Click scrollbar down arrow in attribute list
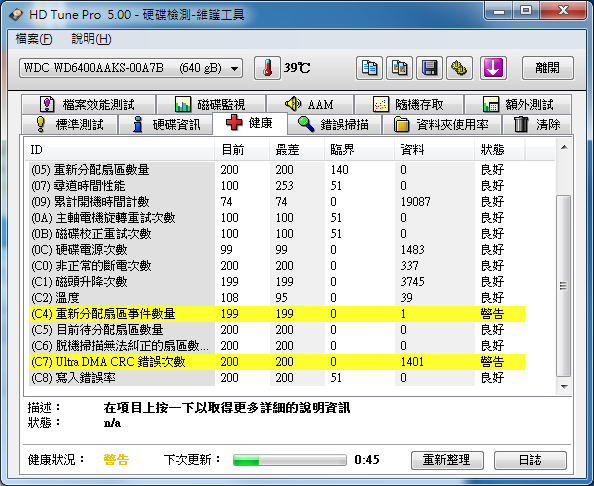594x486 pixels. tap(564, 387)
